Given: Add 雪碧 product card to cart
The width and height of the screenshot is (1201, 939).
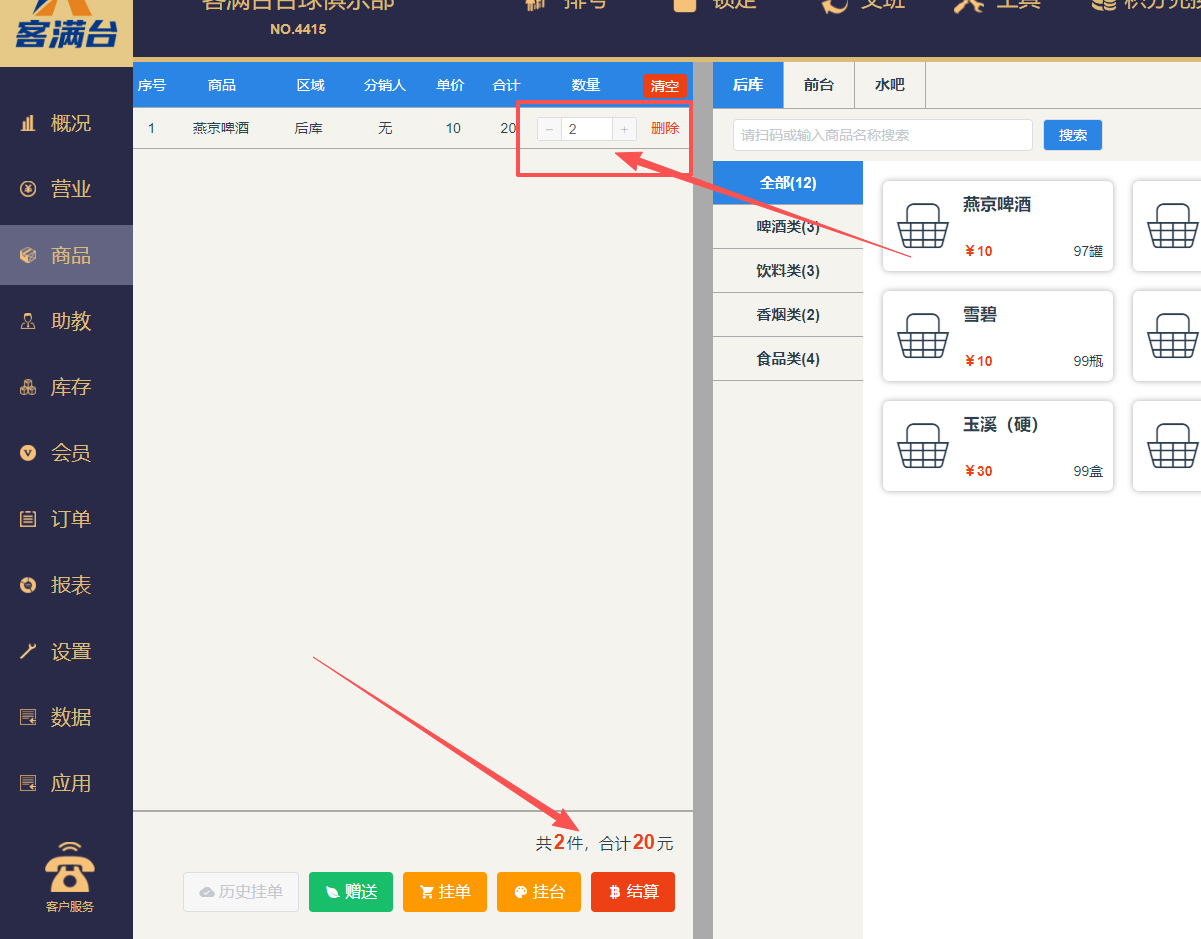Looking at the screenshot, I should pos(997,336).
